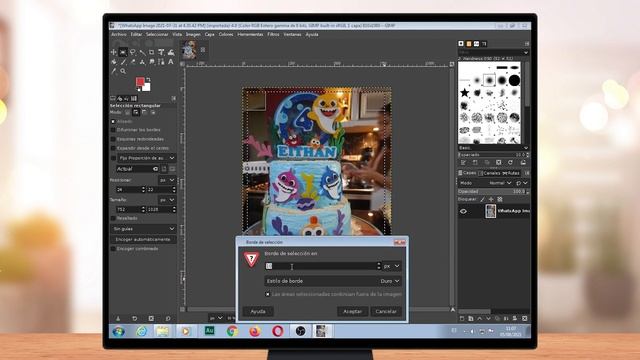The height and width of the screenshot is (360, 640).
Task: Hide the WhatsApp Image layer eye
Action: click(463, 211)
